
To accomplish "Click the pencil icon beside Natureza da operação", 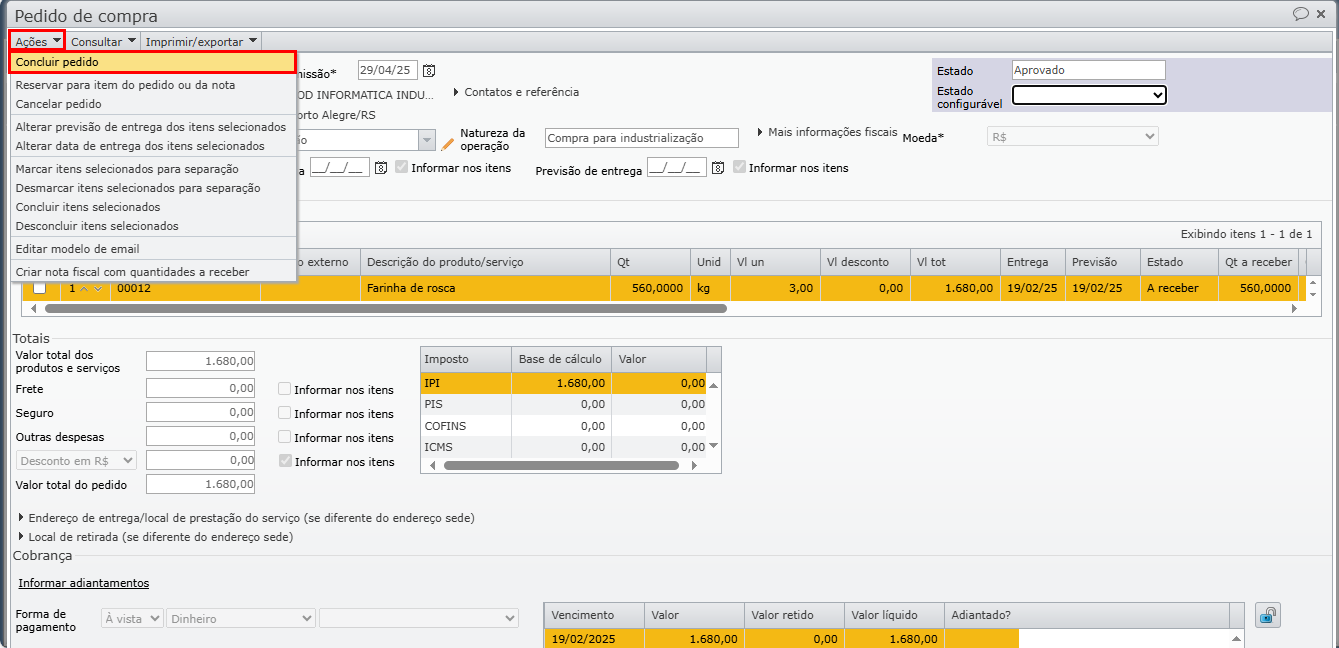I will point(447,143).
